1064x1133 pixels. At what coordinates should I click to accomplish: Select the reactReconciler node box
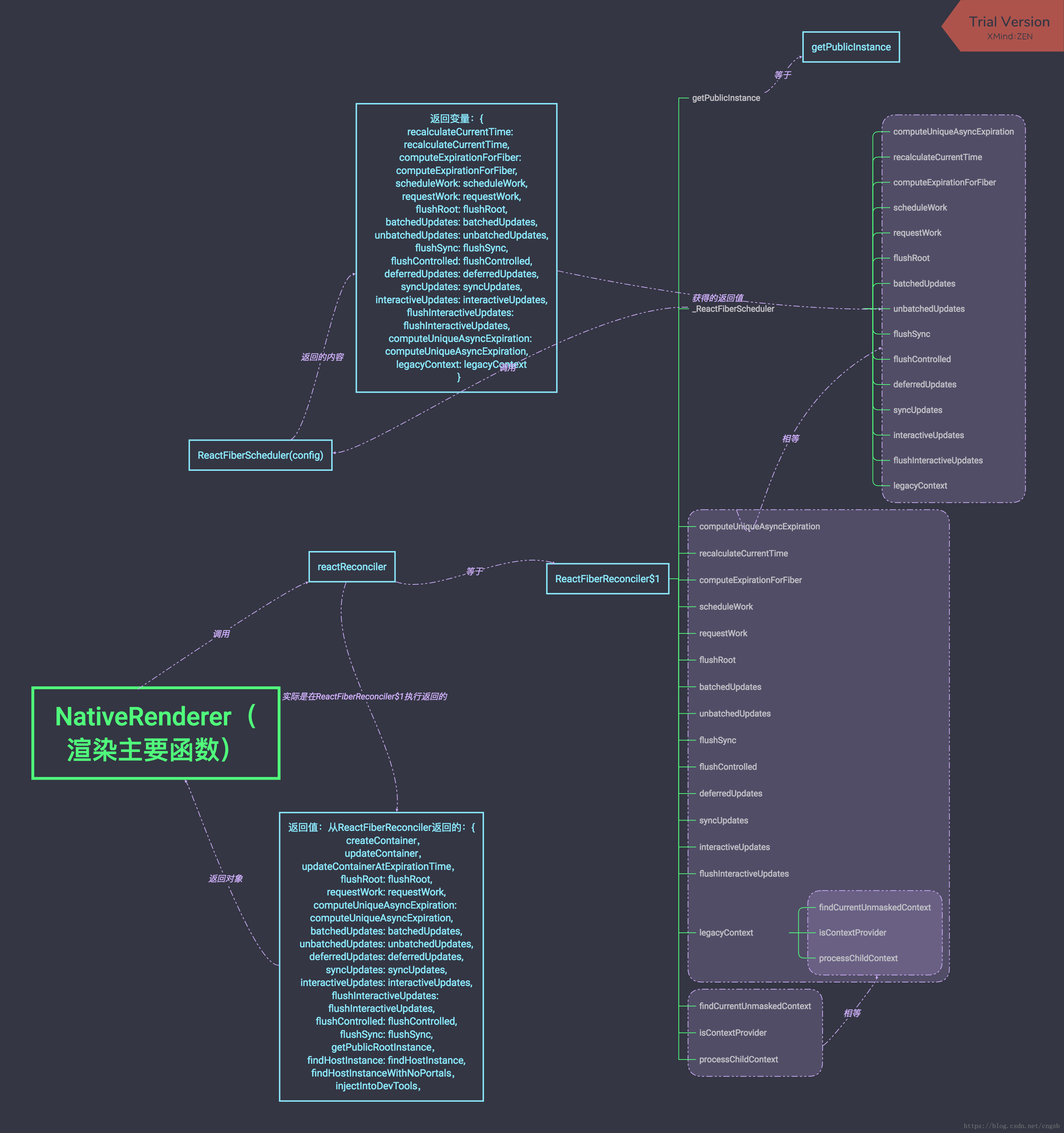click(351, 567)
